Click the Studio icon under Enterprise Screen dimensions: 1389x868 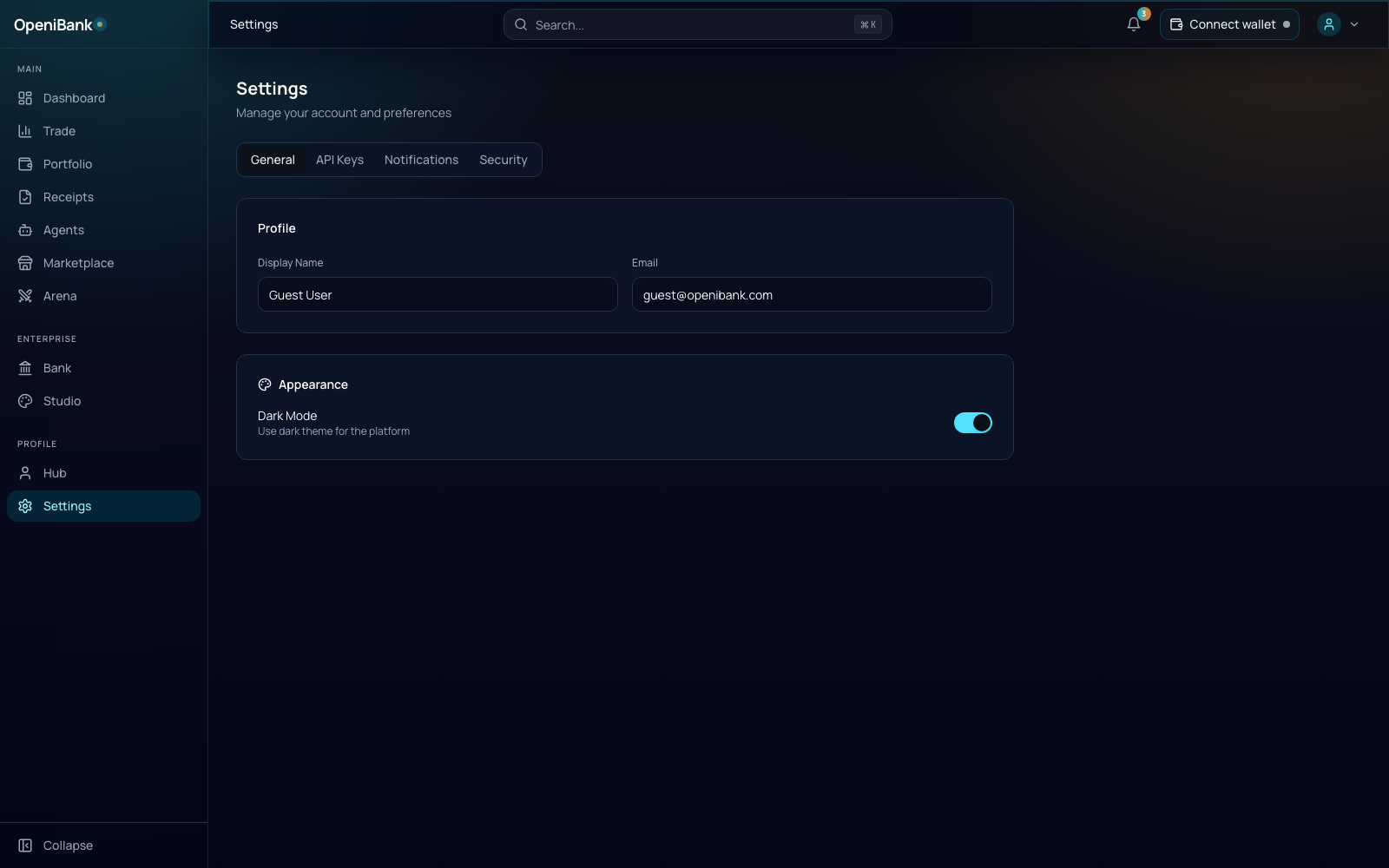[26, 401]
